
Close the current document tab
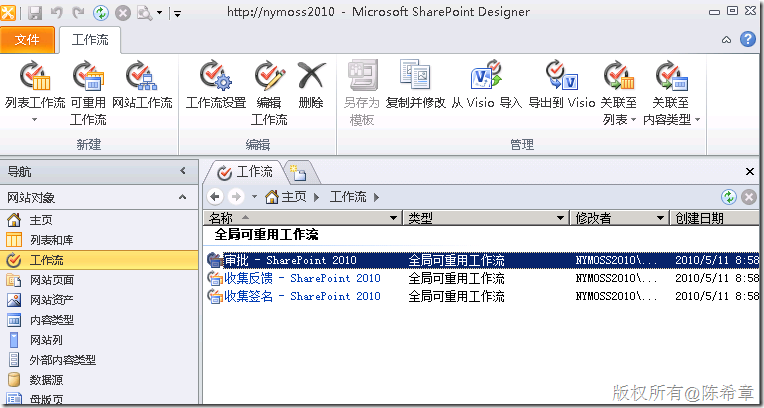(x=750, y=172)
